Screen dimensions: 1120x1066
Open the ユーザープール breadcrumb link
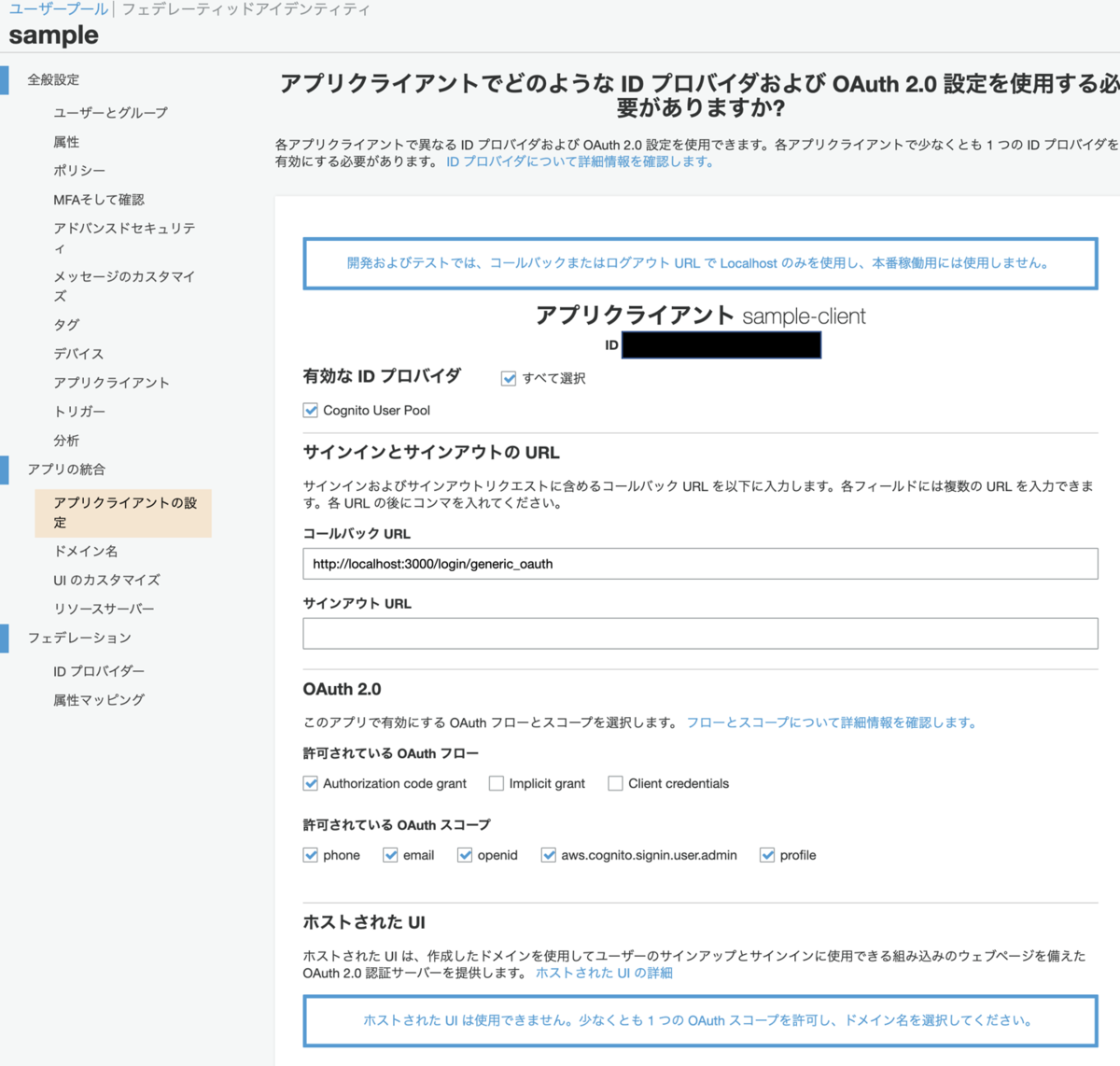(x=59, y=9)
